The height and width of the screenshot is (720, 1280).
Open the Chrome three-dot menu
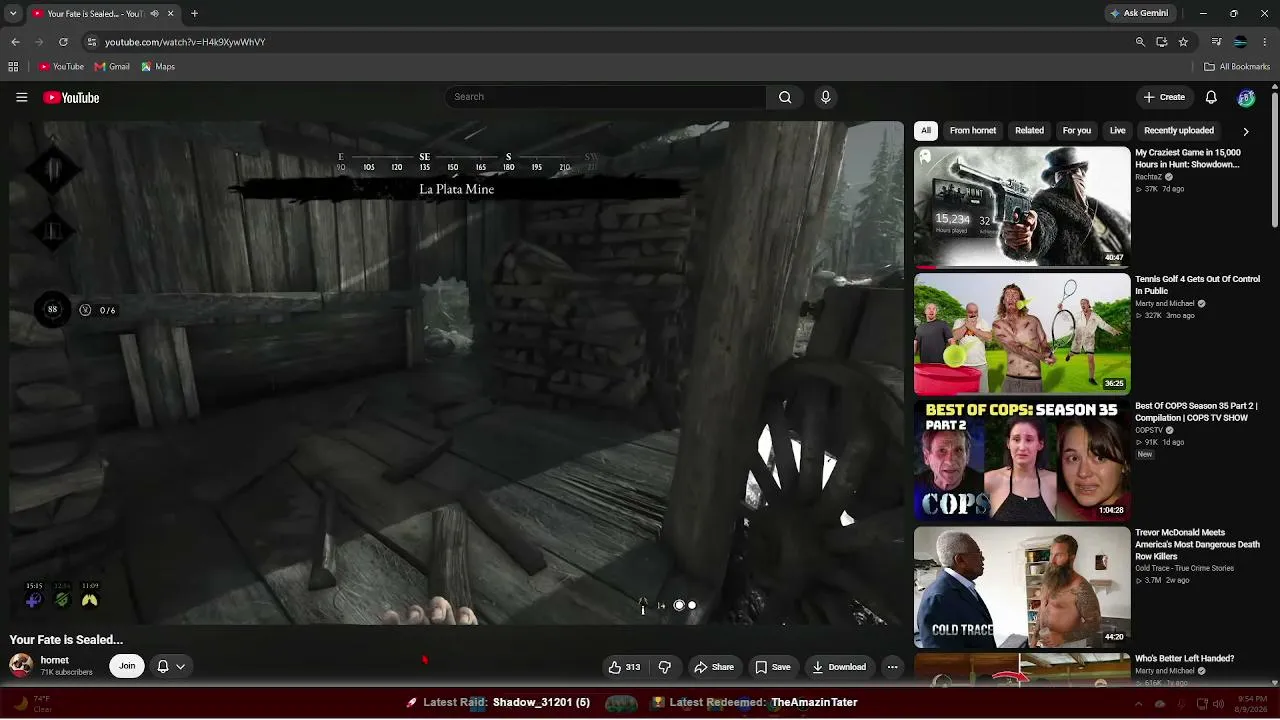(1265, 42)
